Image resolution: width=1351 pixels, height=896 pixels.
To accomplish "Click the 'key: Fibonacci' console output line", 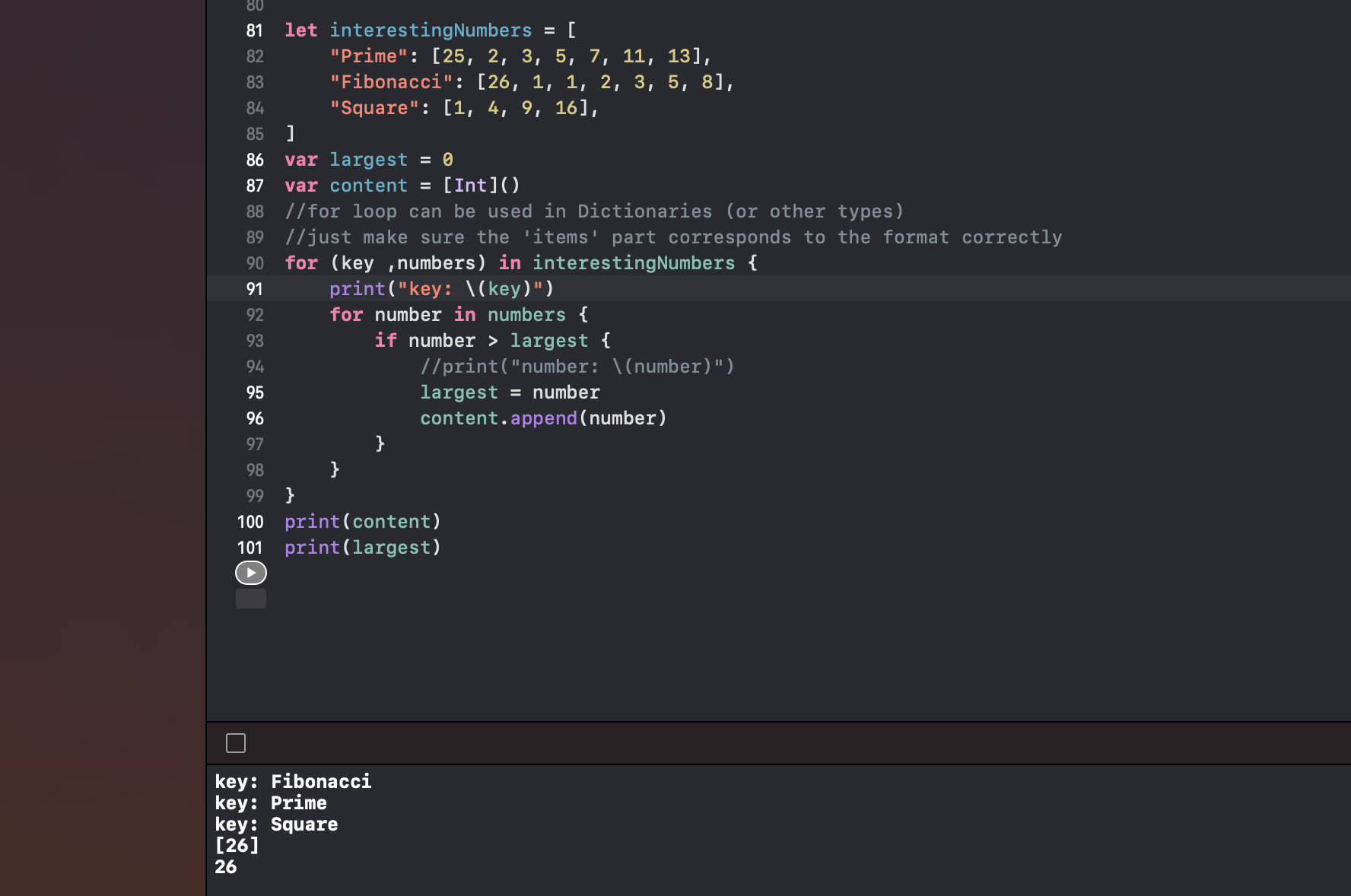I will [x=293, y=782].
